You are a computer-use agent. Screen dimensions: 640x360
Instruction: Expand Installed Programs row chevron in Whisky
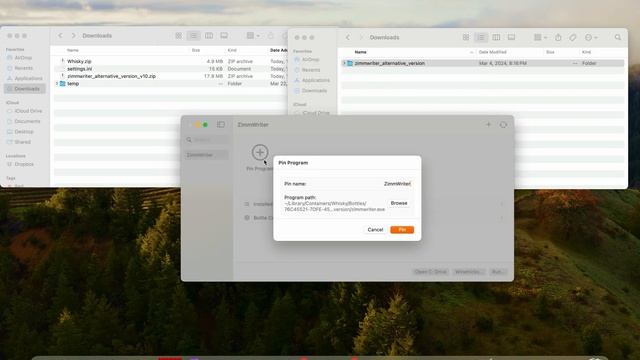tap(502, 204)
